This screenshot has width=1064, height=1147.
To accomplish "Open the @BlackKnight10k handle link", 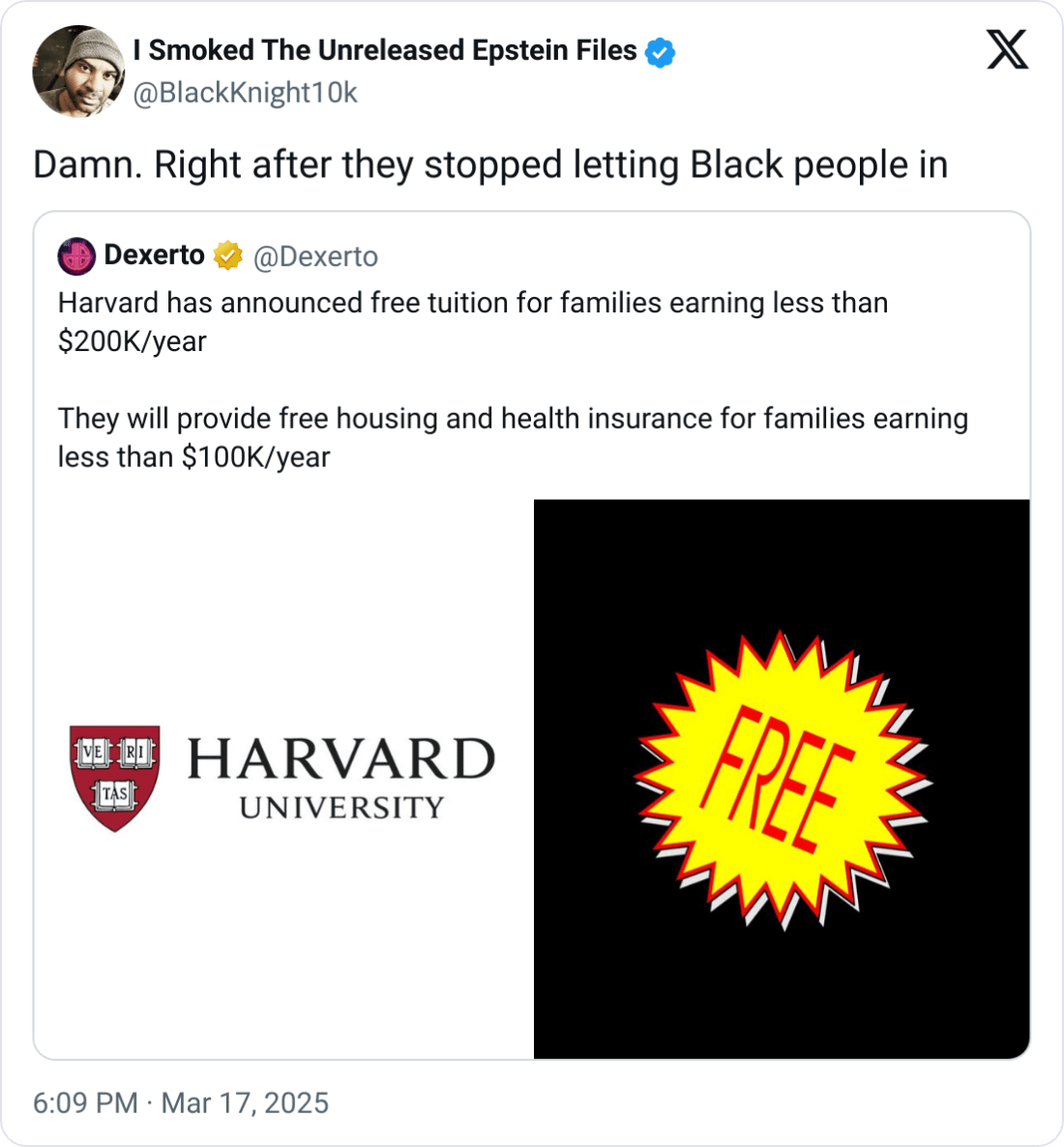I will click(x=245, y=93).
